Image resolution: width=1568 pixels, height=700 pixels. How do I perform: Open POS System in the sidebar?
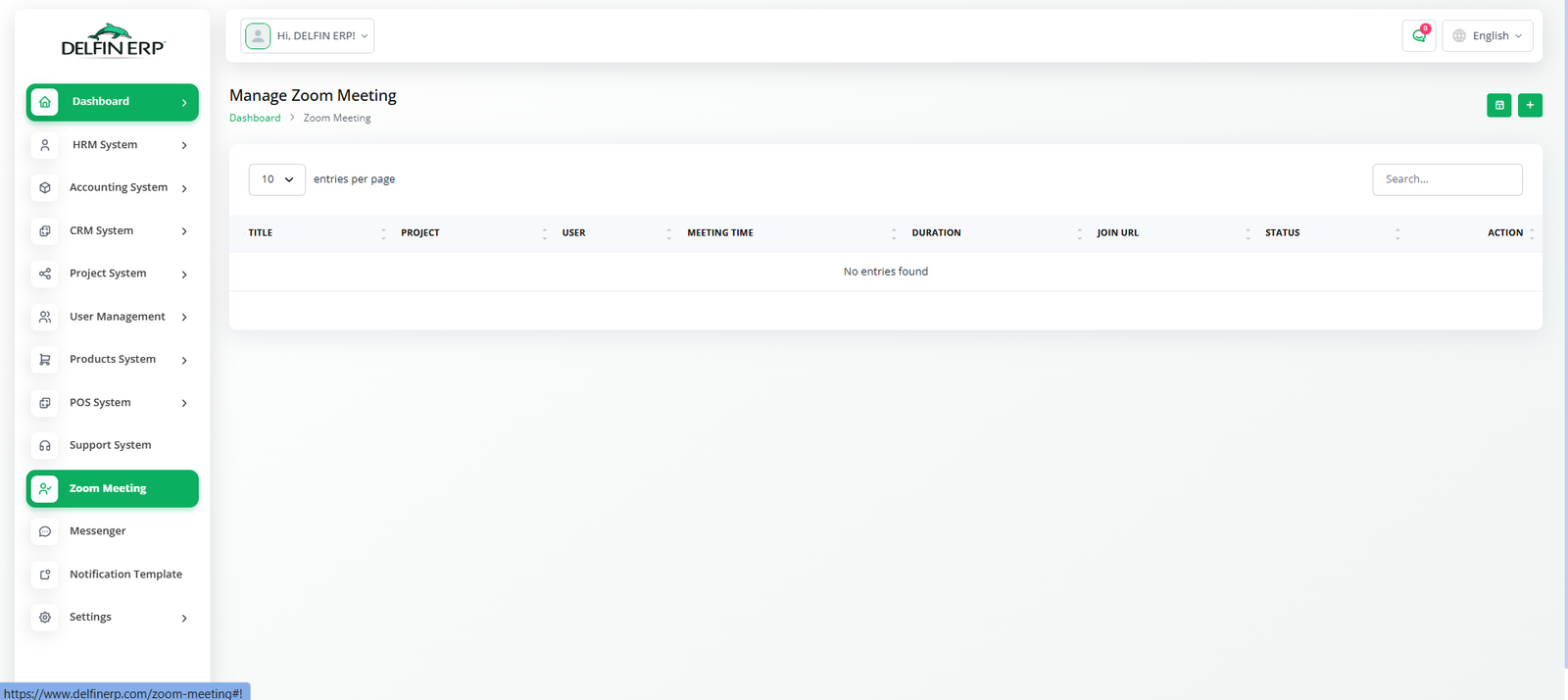click(x=100, y=403)
